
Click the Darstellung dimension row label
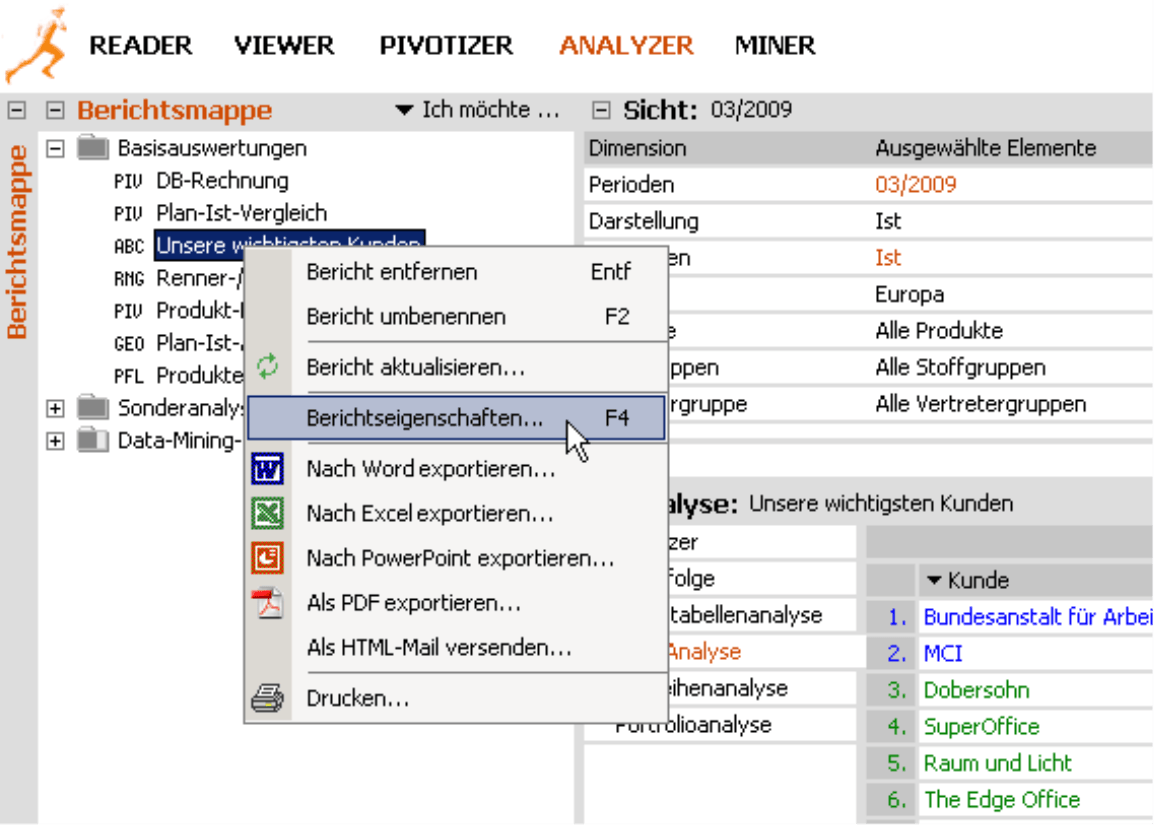click(644, 222)
